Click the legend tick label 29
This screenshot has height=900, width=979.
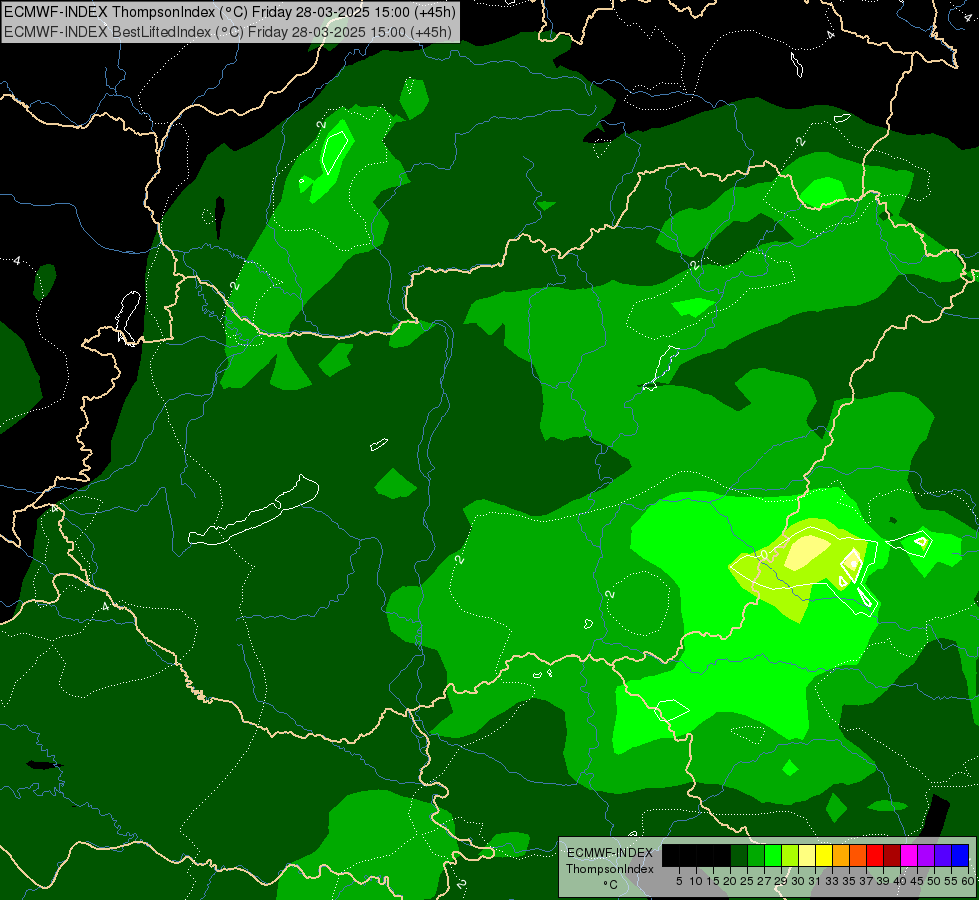coord(781,881)
